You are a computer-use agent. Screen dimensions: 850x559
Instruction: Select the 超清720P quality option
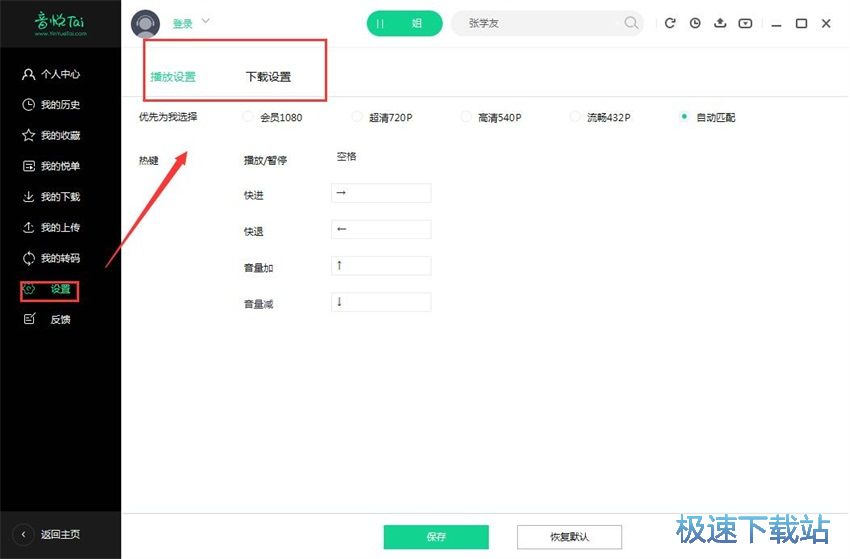pyautogui.click(x=382, y=117)
